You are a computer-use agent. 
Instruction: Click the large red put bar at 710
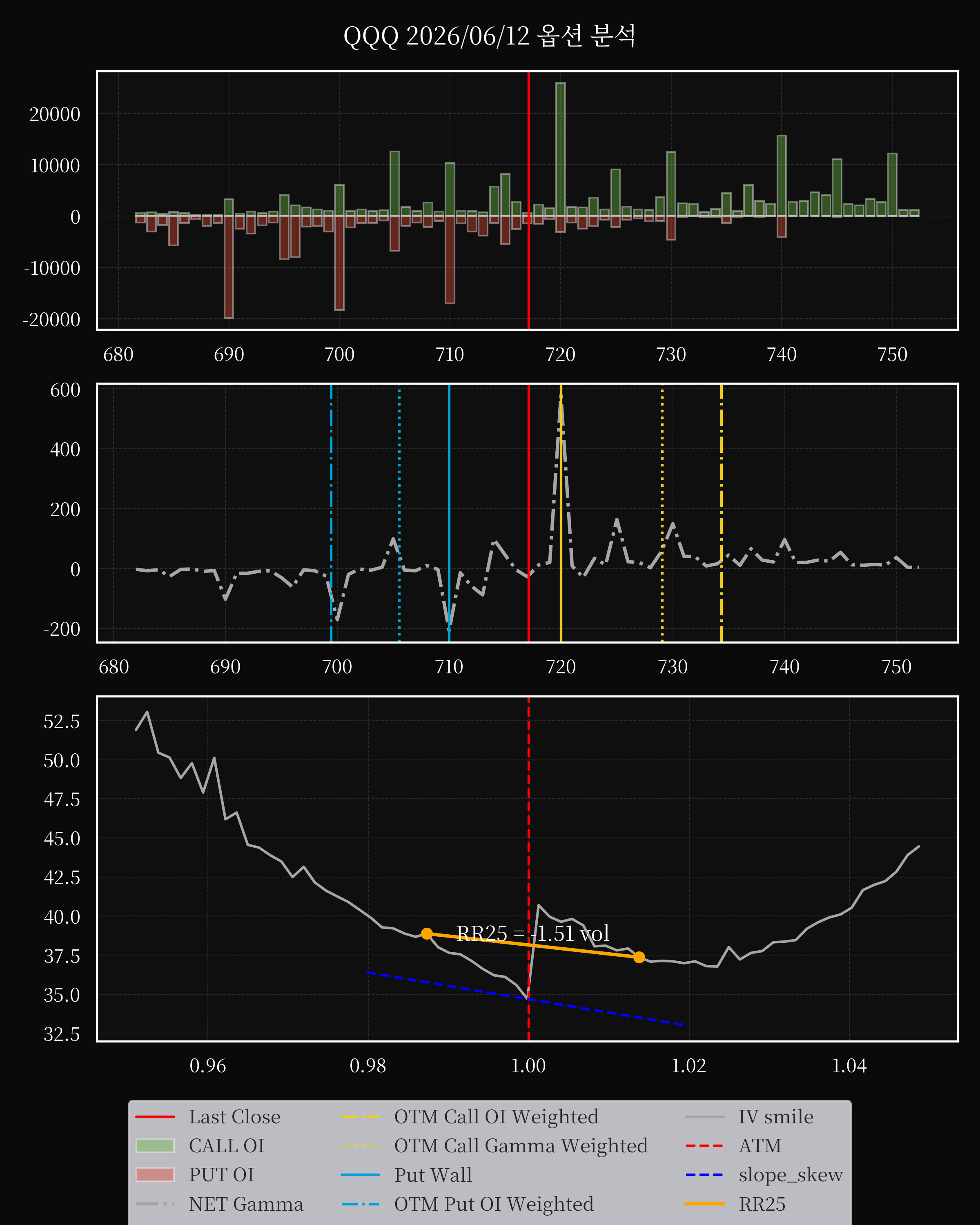click(x=450, y=259)
